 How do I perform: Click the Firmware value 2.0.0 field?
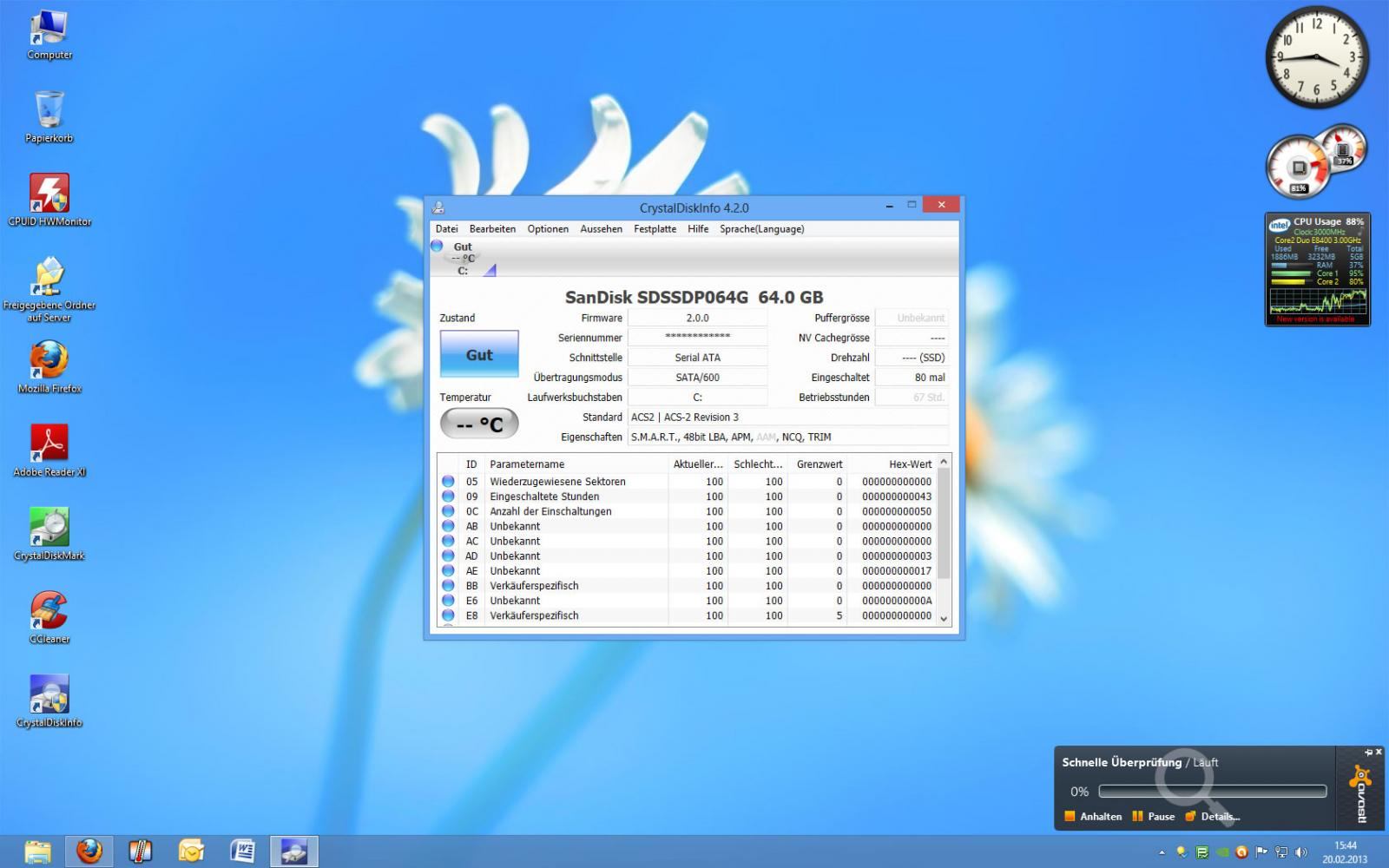pyautogui.click(x=698, y=318)
